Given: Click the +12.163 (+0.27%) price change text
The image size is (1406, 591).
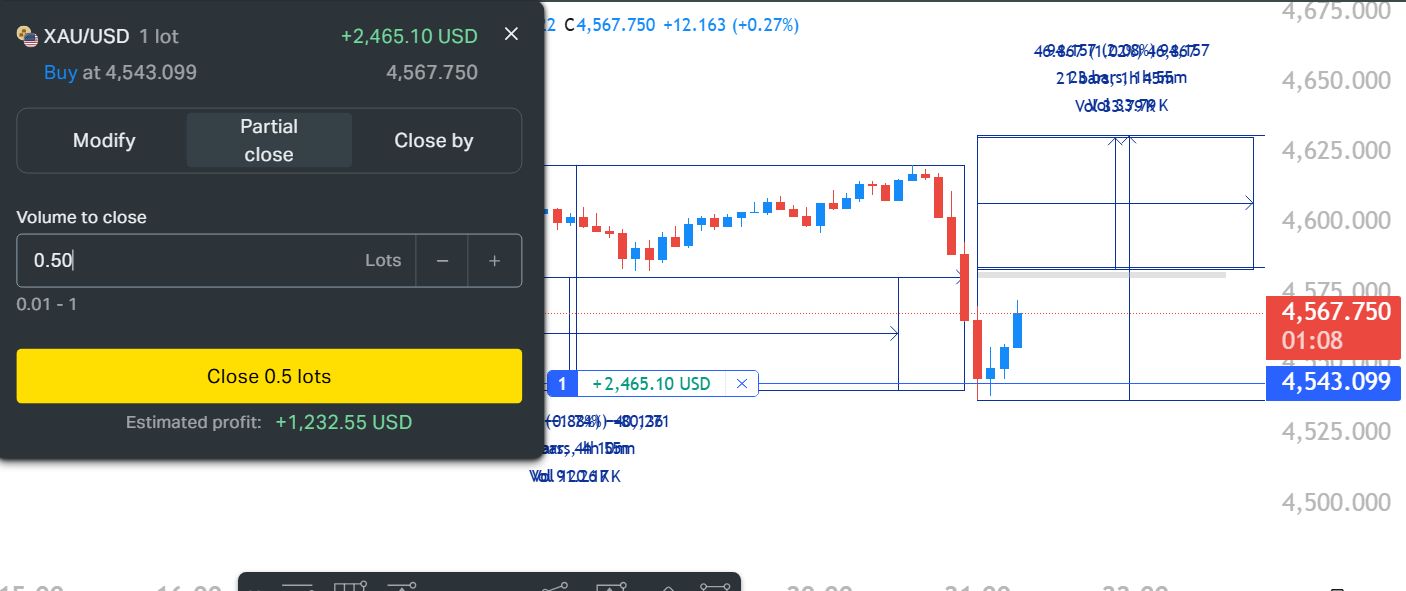Looking at the screenshot, I should pyautogui.click(x=730, y=25).
